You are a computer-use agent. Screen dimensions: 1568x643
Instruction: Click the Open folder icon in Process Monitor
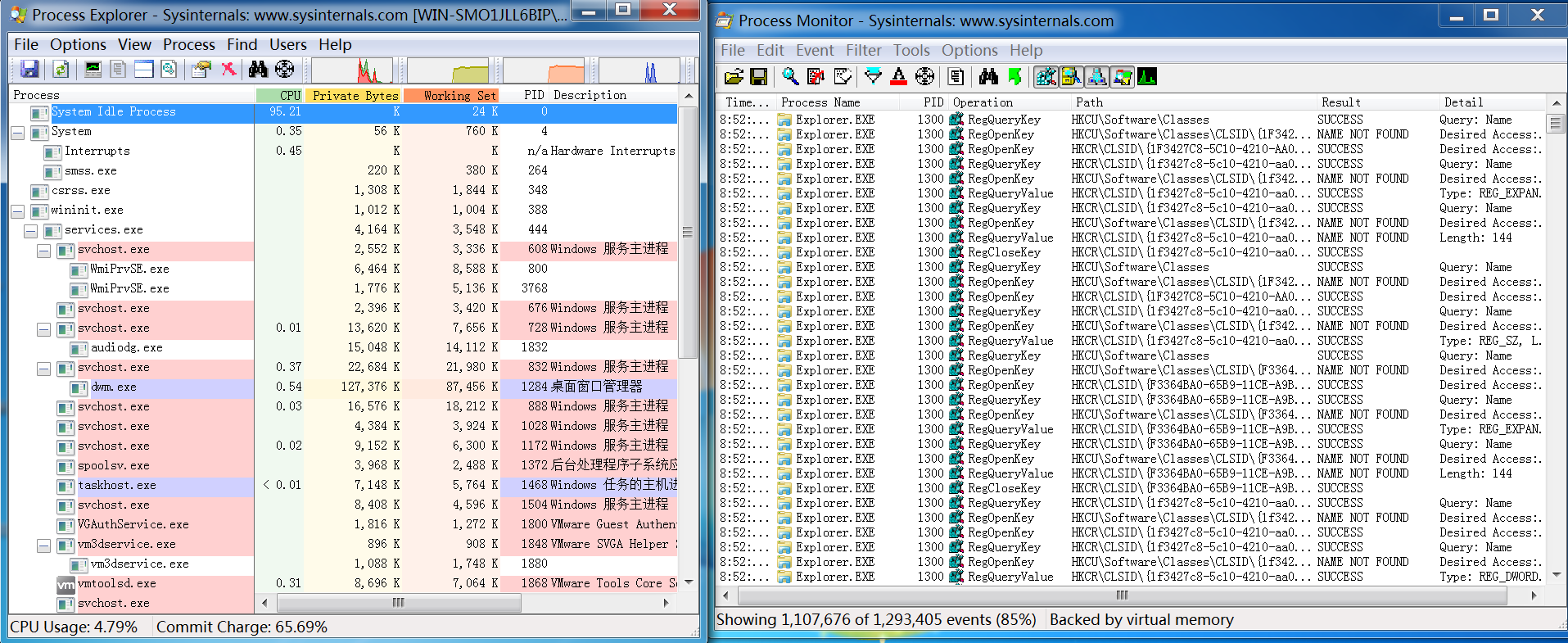click(734, 77)
